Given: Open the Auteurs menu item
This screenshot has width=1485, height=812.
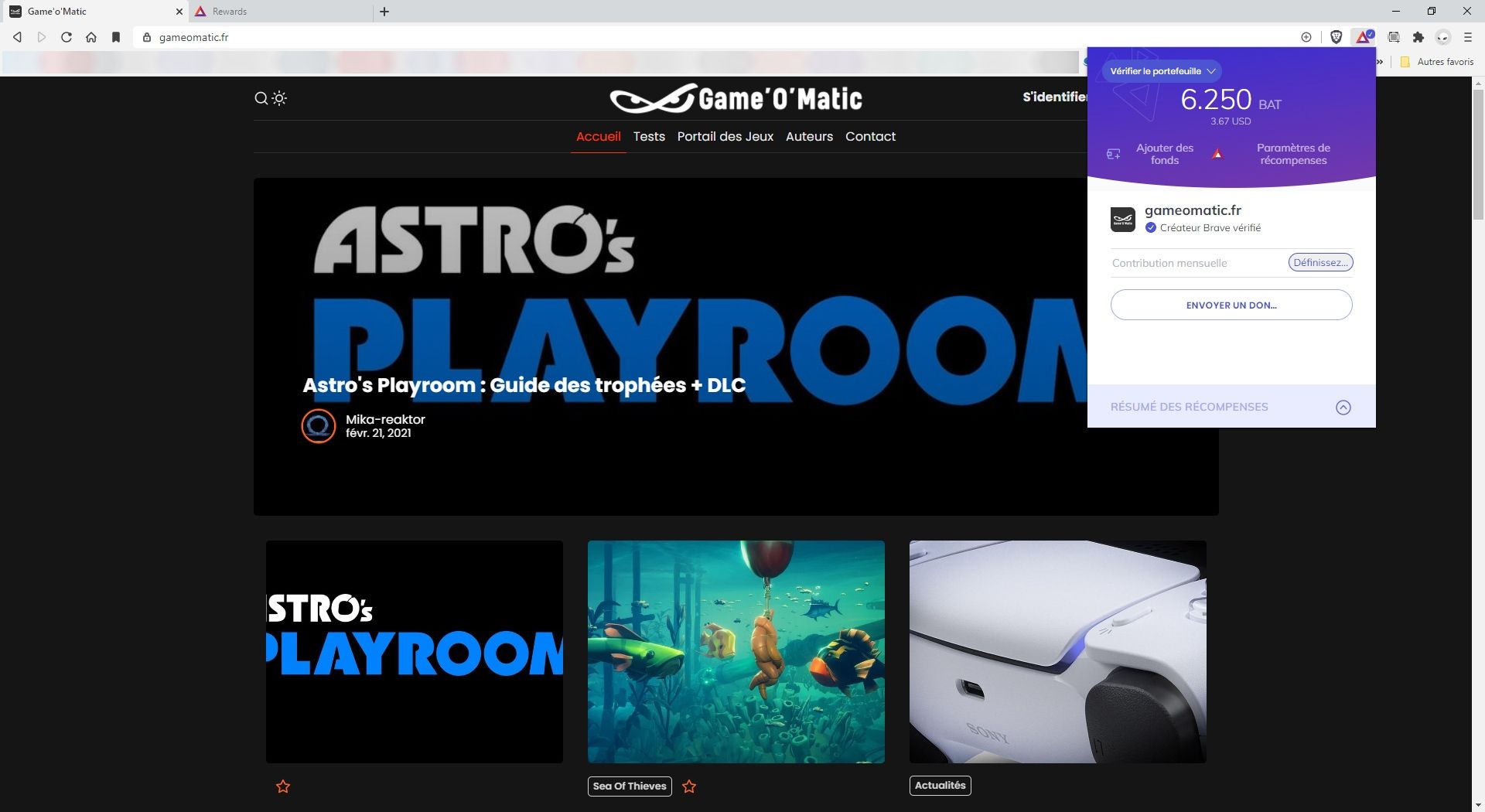Looking at the screenshot, I should 809,136.
